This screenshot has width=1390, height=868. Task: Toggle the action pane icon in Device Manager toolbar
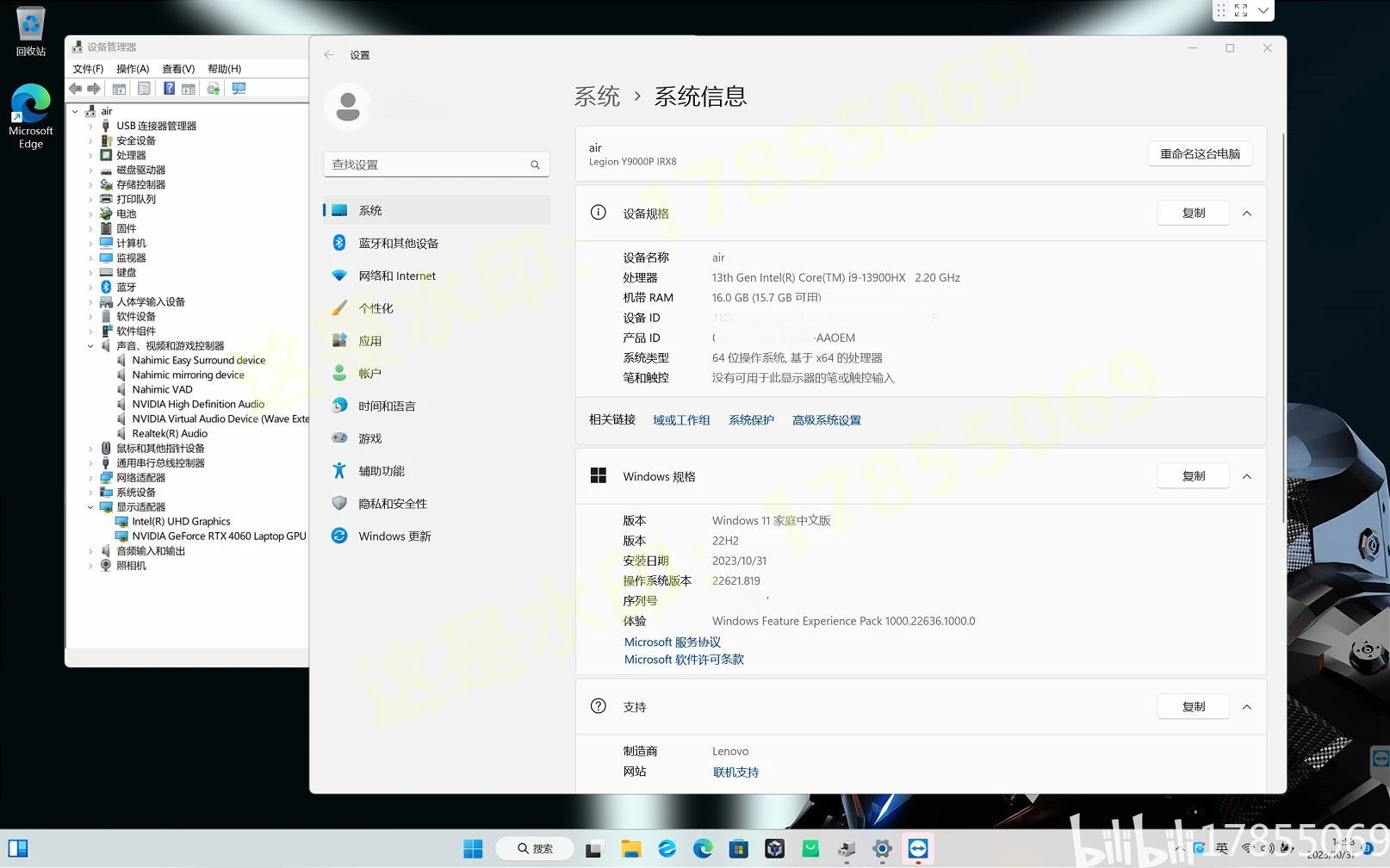188,89
